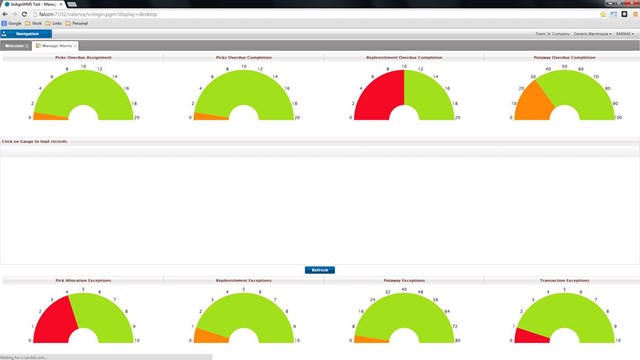
Task: Click the Transaction Exceptions title
Action: [564, 280]
